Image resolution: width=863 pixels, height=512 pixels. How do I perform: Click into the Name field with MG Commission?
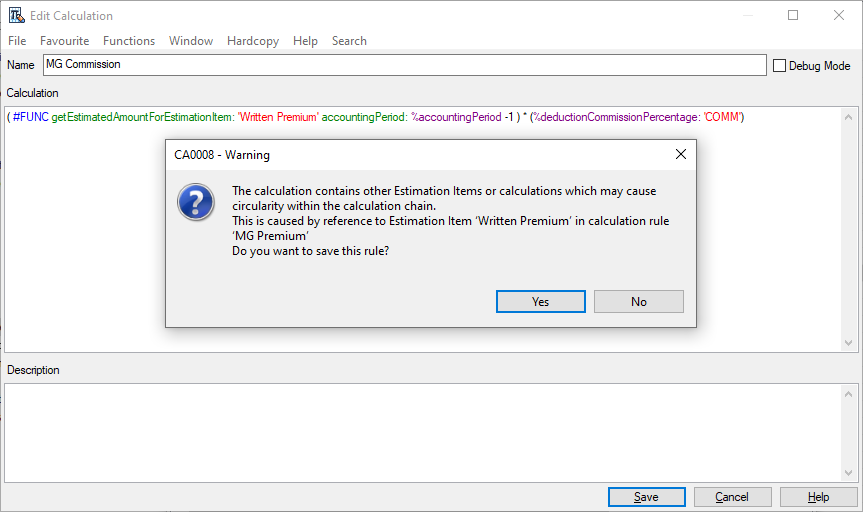coord(404,65)
